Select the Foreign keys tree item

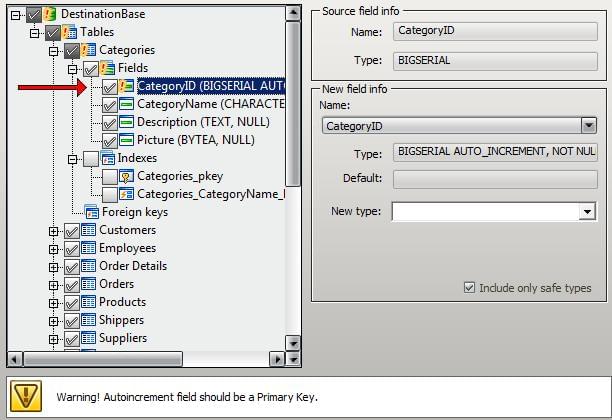point(135,212)
